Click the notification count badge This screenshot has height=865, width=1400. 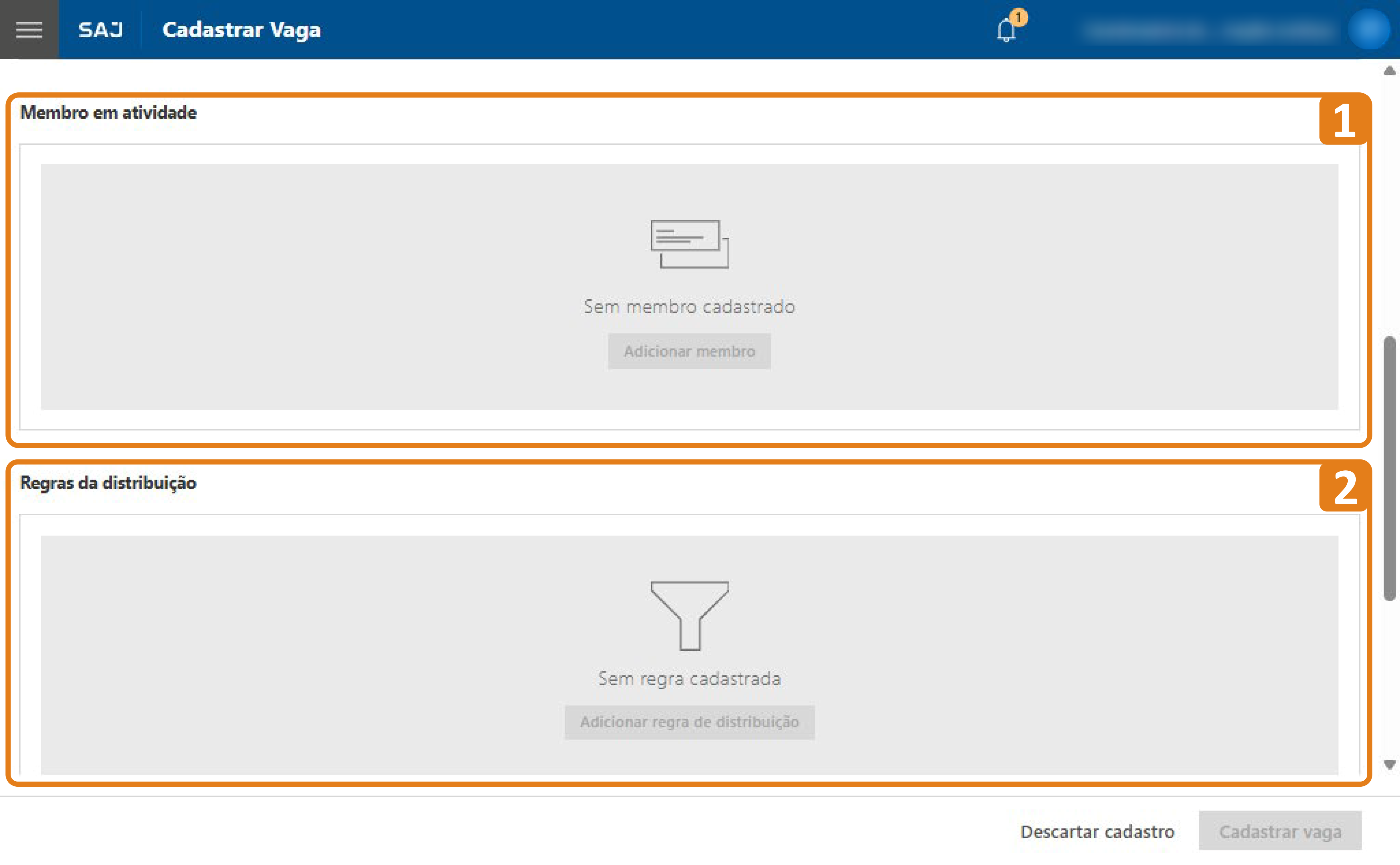(1019, 17)
